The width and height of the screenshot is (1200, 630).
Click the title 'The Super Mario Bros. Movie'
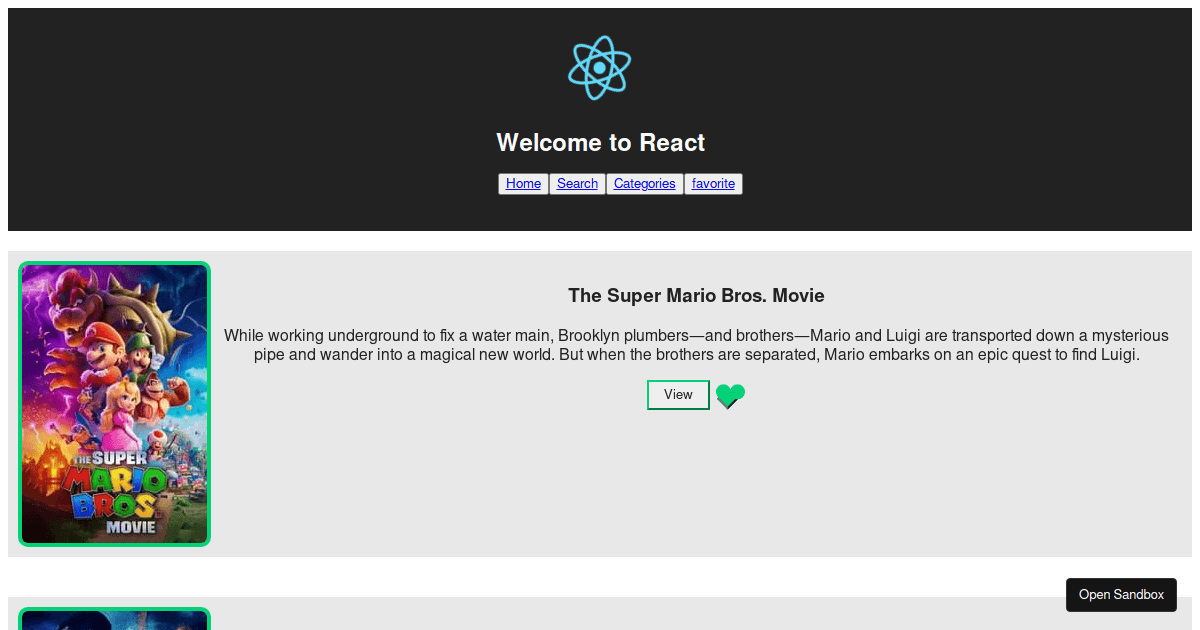[696, 295]
